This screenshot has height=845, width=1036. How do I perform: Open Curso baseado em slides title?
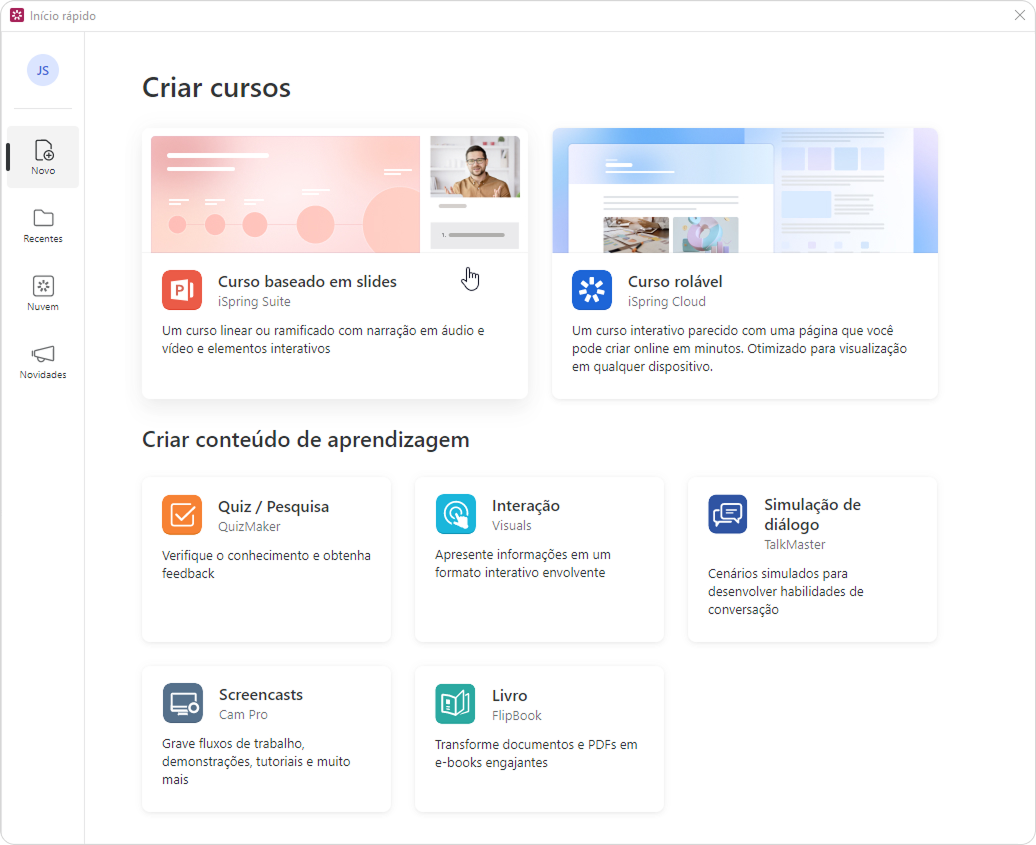(307, 282)
